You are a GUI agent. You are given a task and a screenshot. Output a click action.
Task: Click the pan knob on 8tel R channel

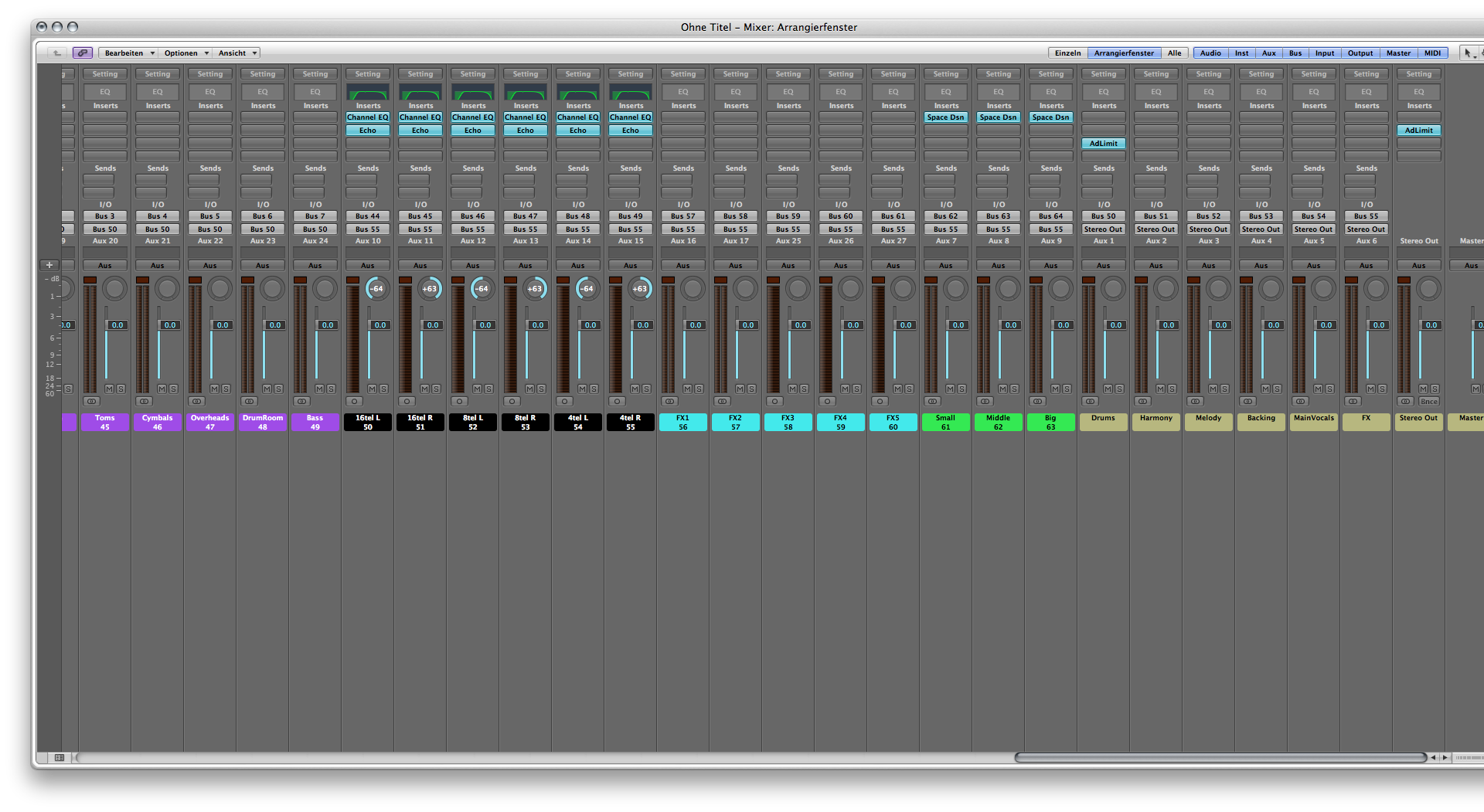coord(535,289)
